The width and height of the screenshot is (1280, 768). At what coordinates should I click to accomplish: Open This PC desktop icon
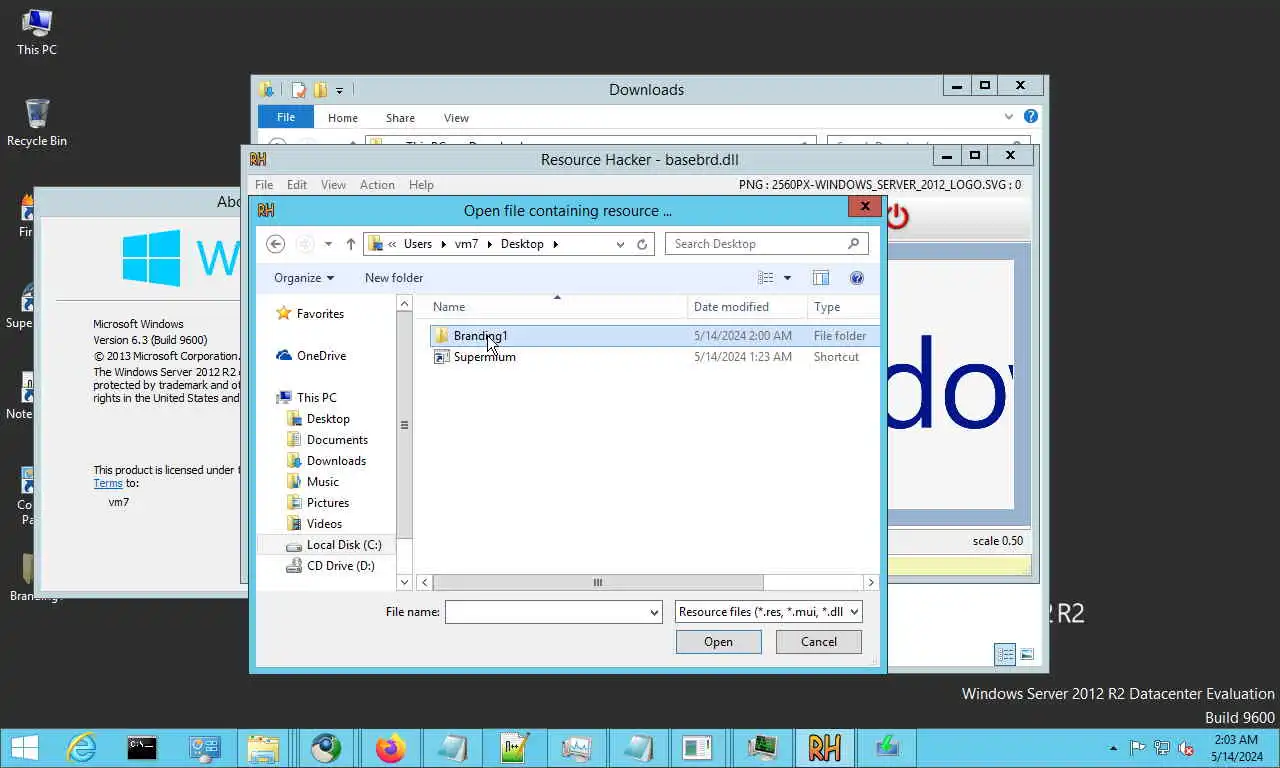(x=37, y=32)
